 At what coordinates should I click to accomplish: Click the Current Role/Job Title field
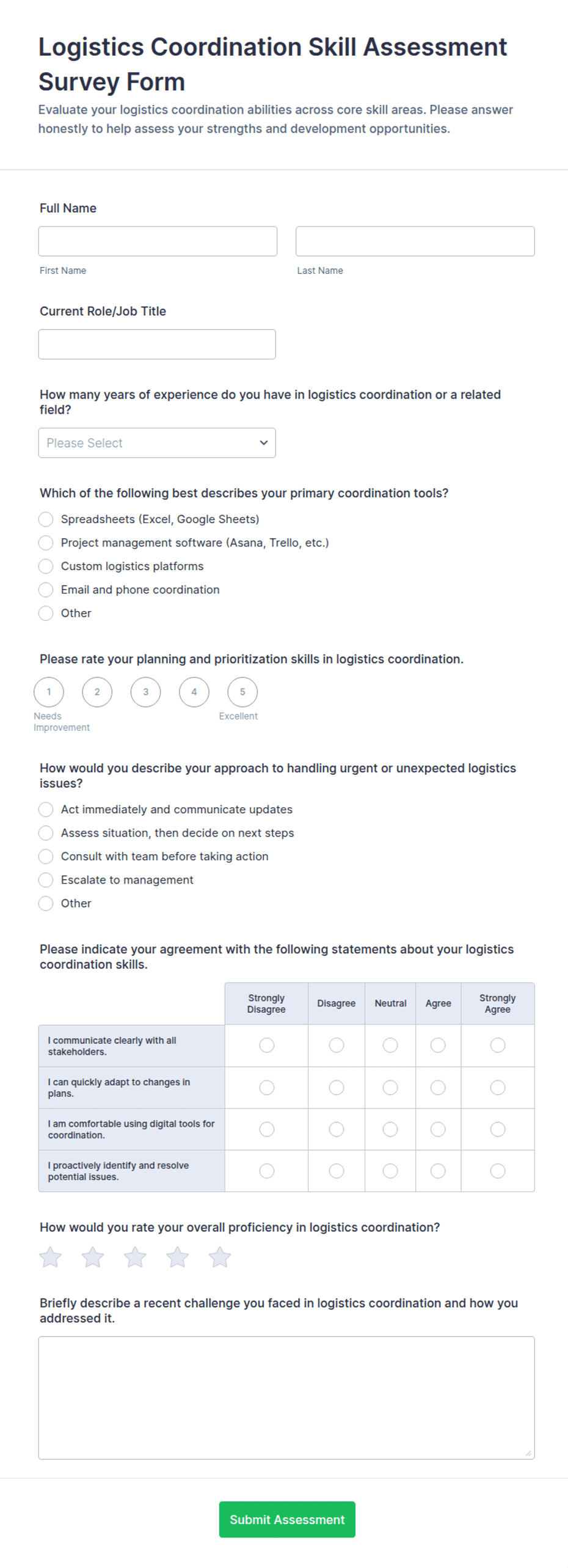pos(157,343)
